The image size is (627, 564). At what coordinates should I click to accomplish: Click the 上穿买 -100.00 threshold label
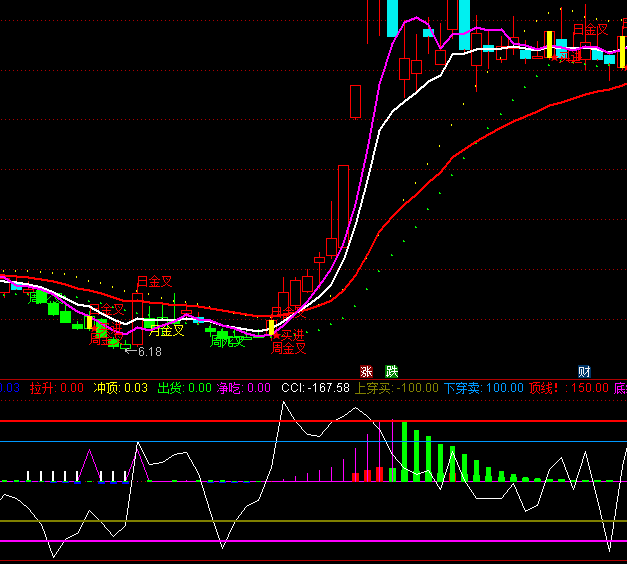click(397, 388)
